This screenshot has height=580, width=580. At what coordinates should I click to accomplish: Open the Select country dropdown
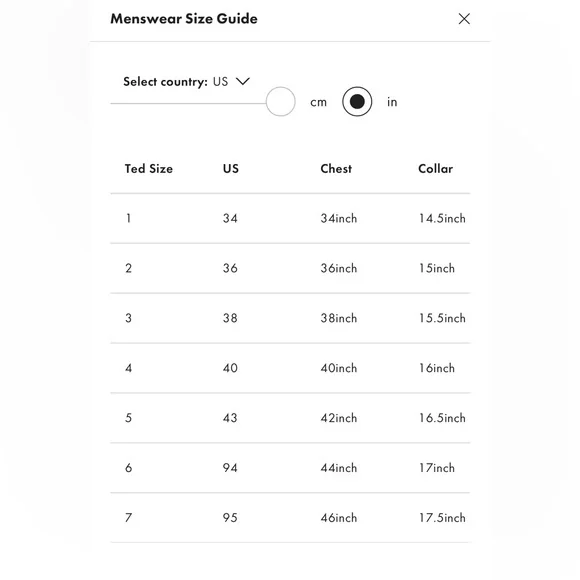(x=187, y=81)
